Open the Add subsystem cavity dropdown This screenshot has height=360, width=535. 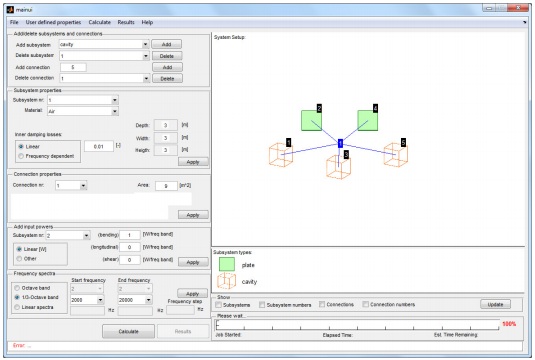(104, 44)
